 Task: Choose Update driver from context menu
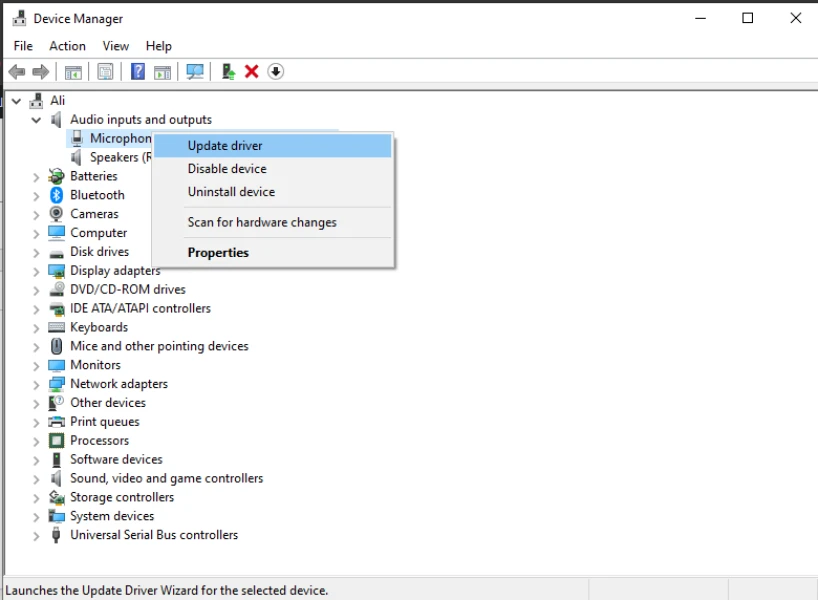coord(225,146)
